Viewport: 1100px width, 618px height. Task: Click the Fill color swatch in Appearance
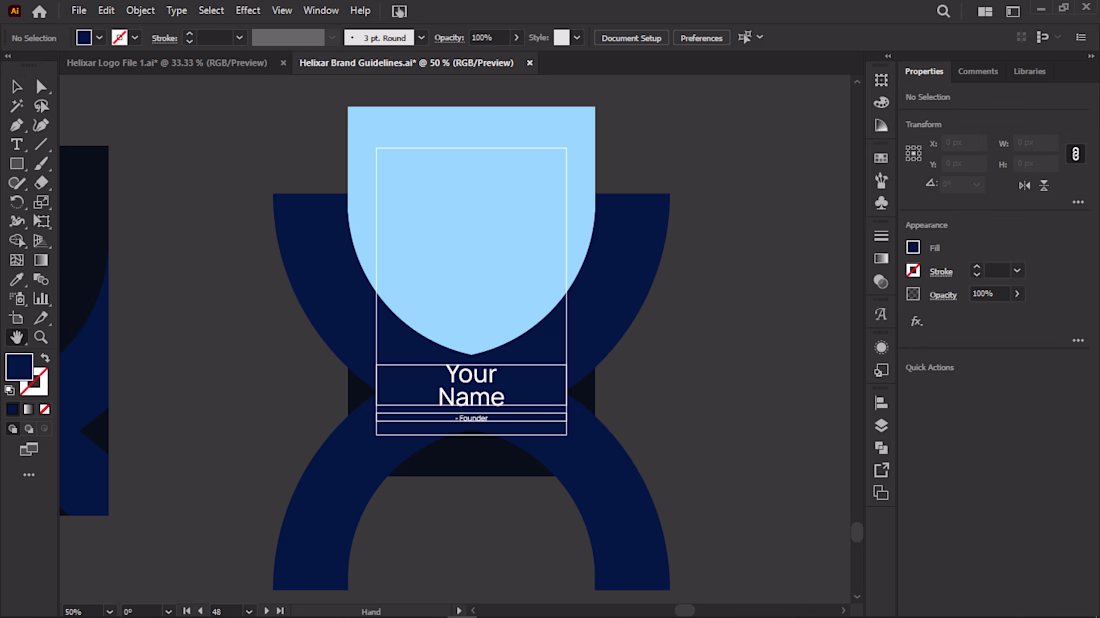913,248
